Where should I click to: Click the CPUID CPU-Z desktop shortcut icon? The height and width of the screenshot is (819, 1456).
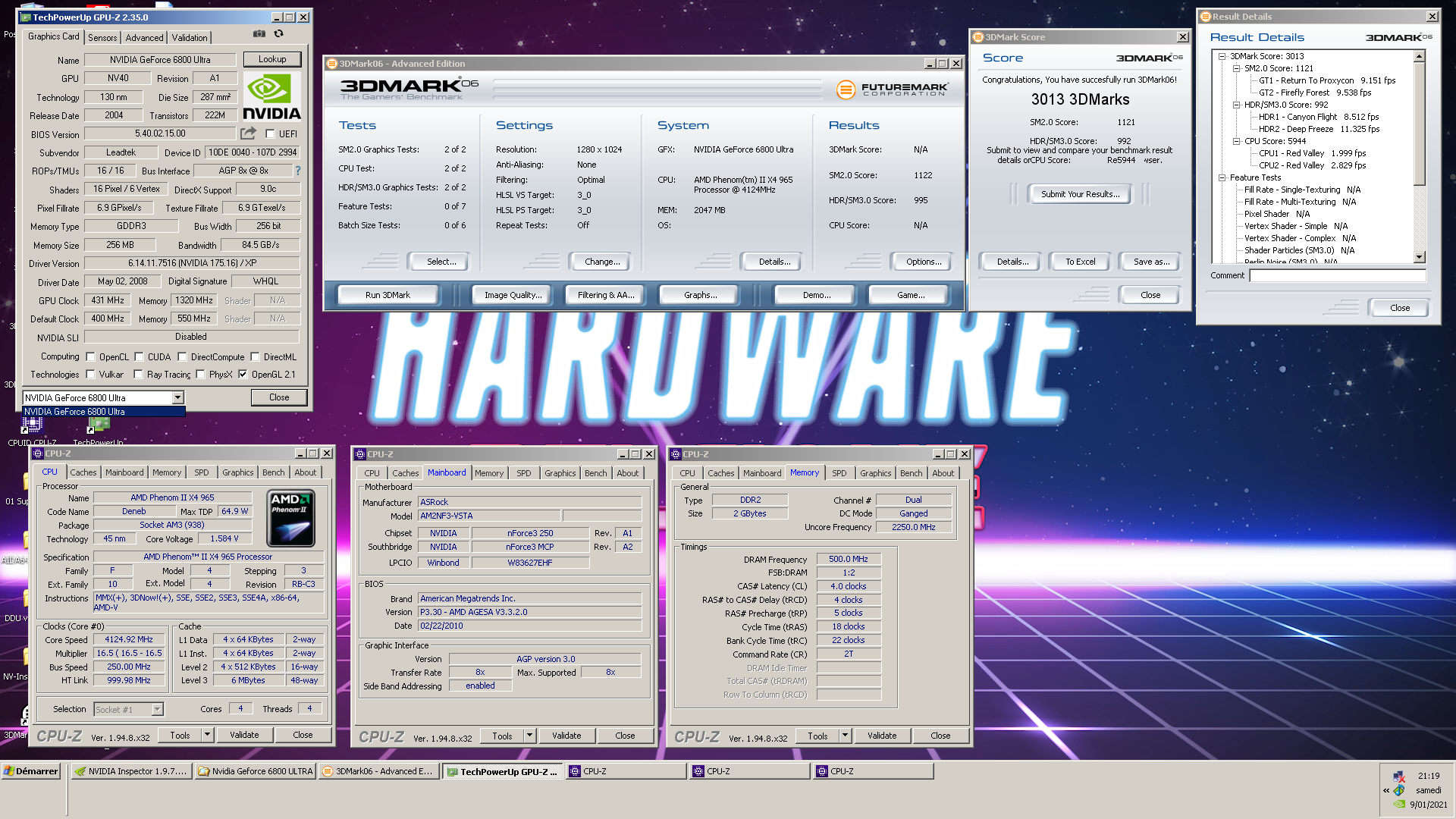[32, 425]
